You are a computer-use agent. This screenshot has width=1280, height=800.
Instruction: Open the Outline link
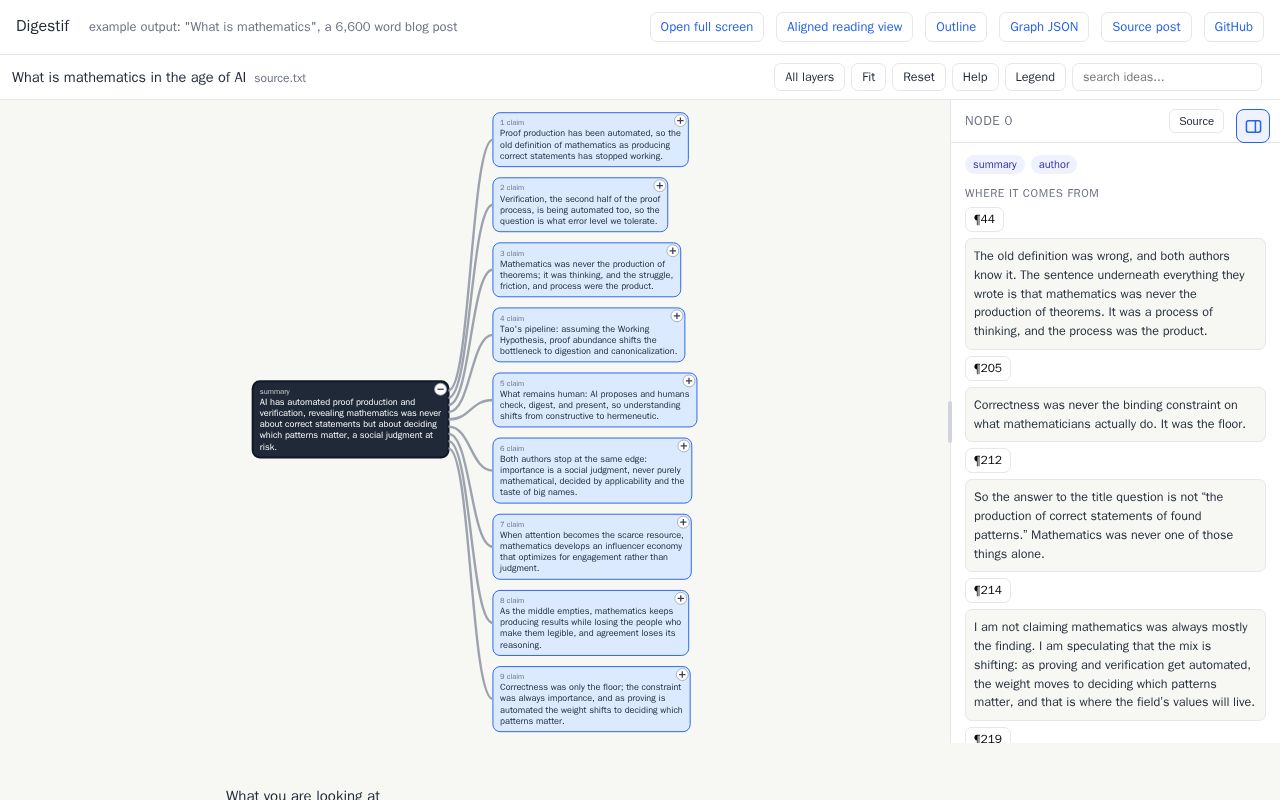click(x=956, y=27)
